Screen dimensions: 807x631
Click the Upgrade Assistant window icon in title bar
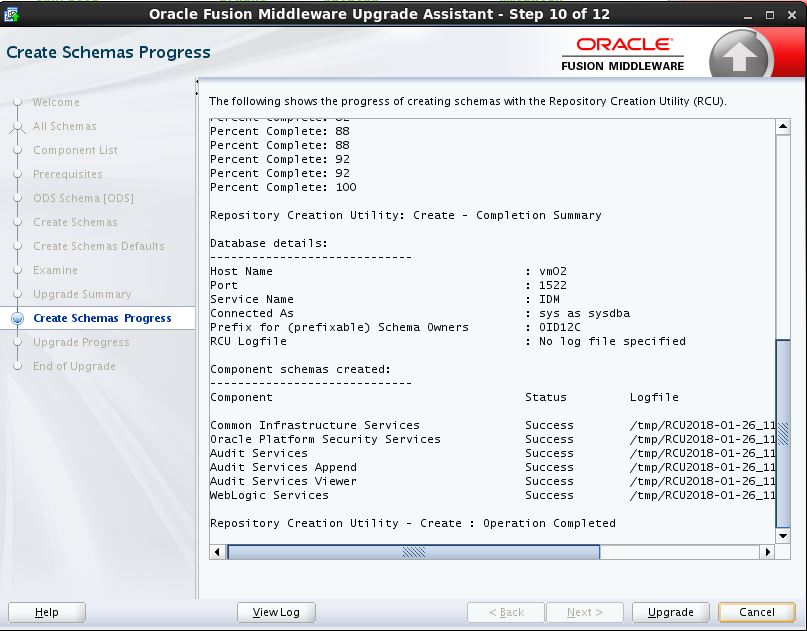click(11, 14)
